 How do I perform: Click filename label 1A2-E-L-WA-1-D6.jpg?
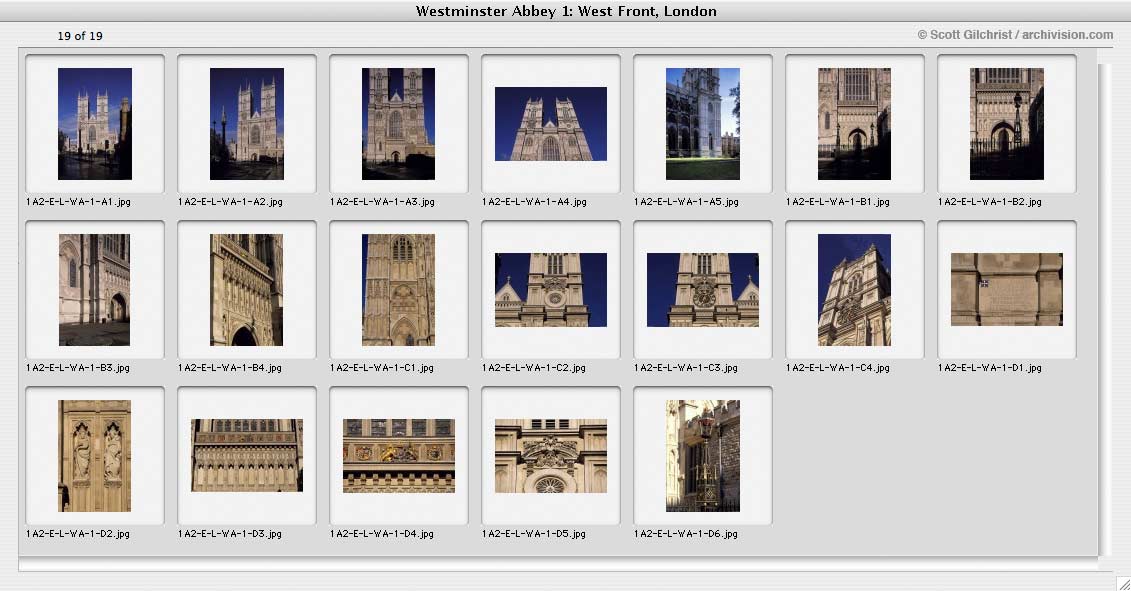686,534
